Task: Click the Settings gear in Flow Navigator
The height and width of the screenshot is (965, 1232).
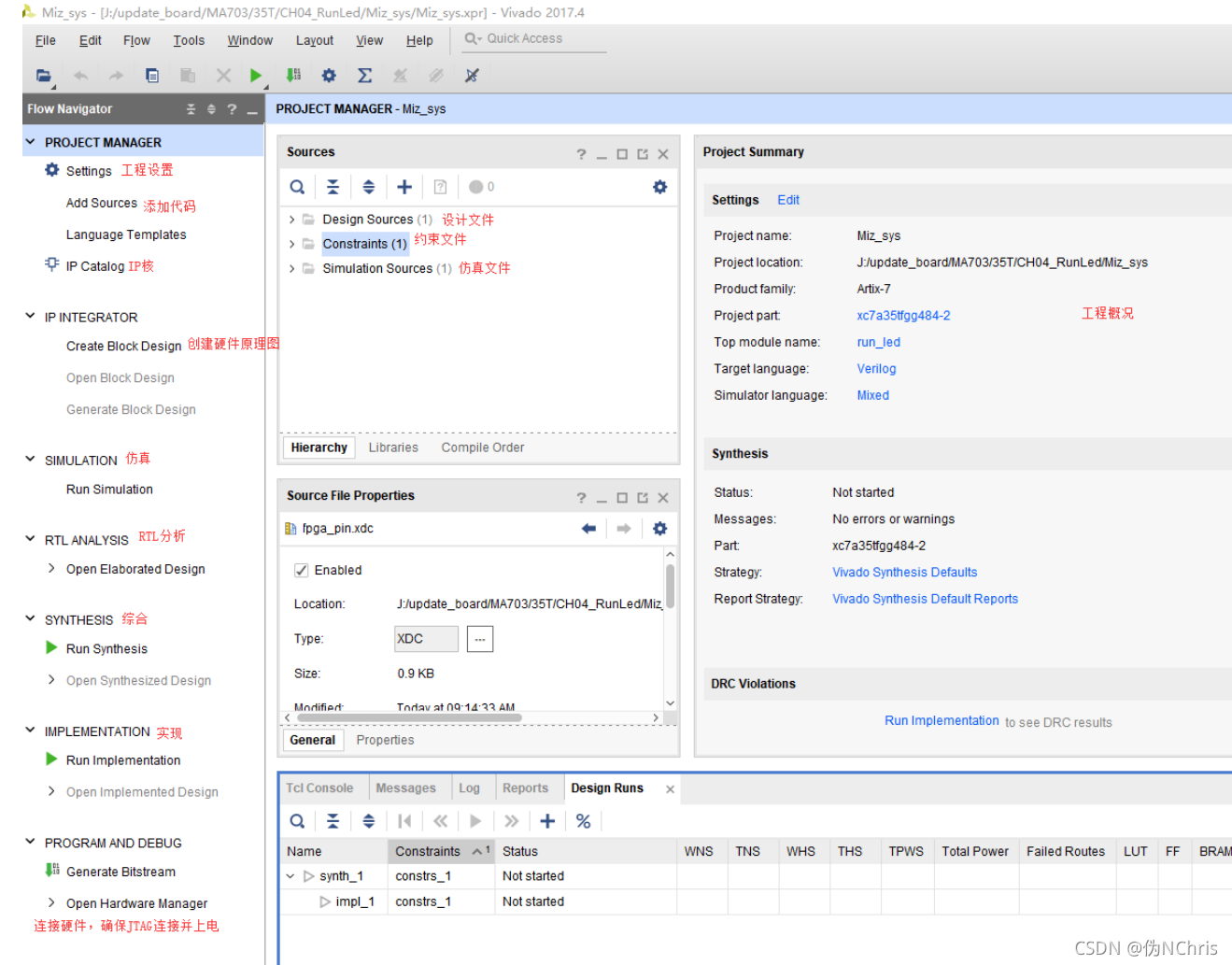Action: tap(52, 170)
